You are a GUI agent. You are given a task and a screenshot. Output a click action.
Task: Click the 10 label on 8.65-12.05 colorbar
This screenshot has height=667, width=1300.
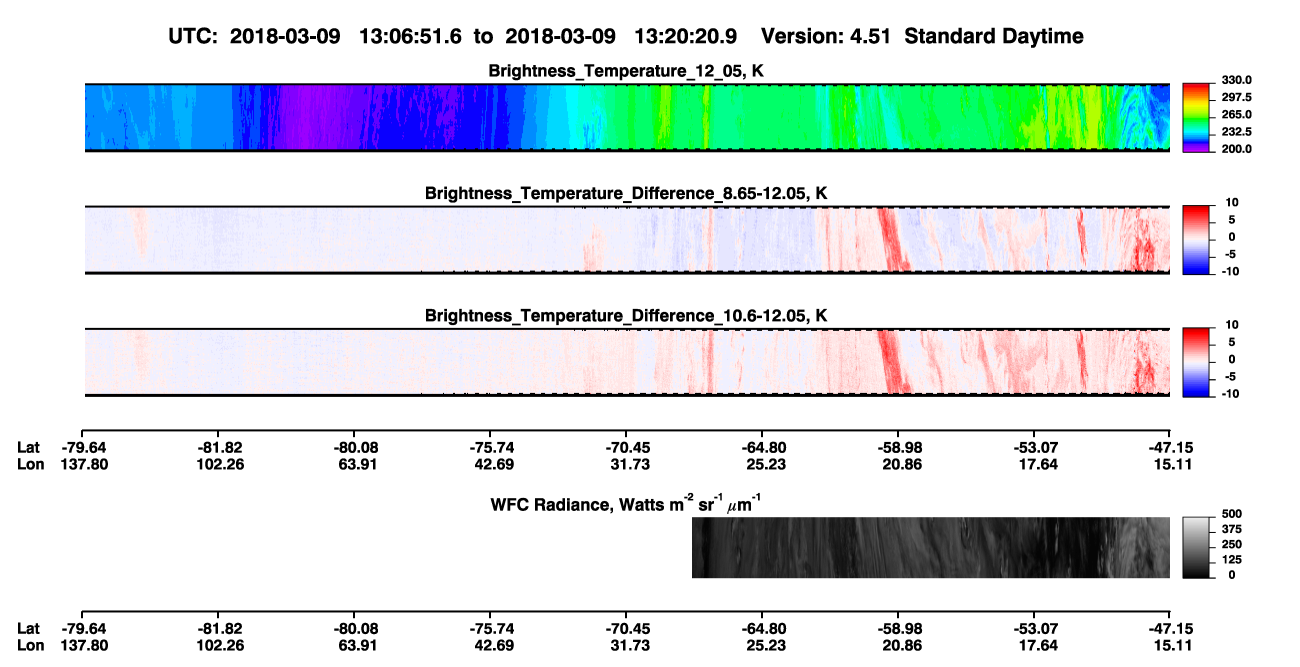point(1232,202)
